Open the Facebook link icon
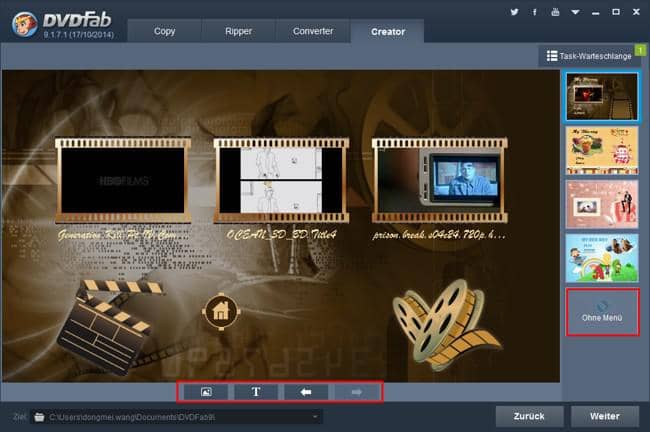This screenshot has height=432, width=650. coord(535,12)
